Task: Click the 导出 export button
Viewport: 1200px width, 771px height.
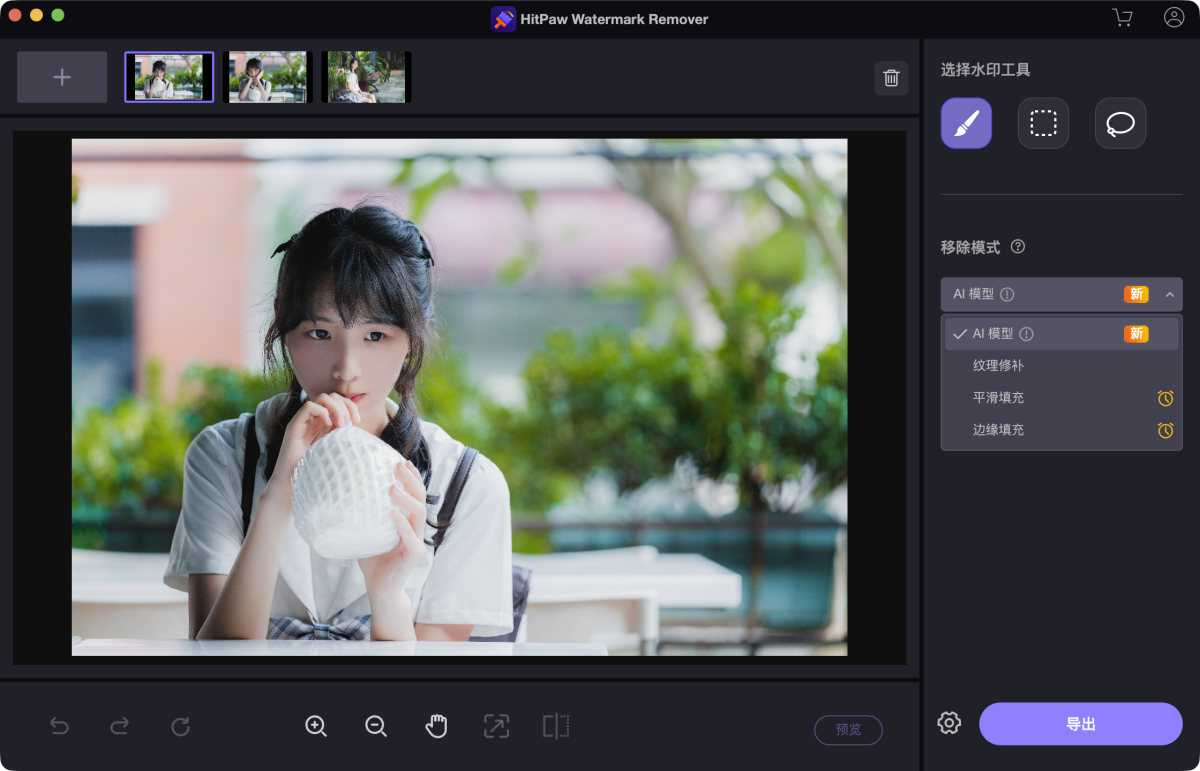Action: (1080, 724)
